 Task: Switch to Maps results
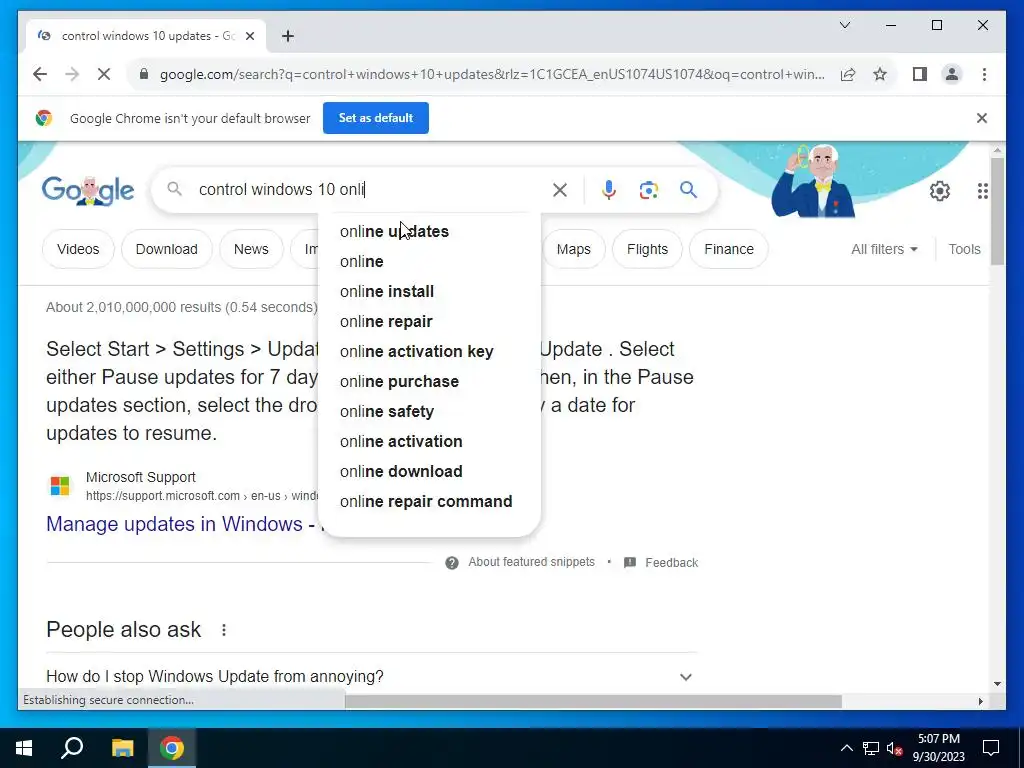click(x=573, y=249)
